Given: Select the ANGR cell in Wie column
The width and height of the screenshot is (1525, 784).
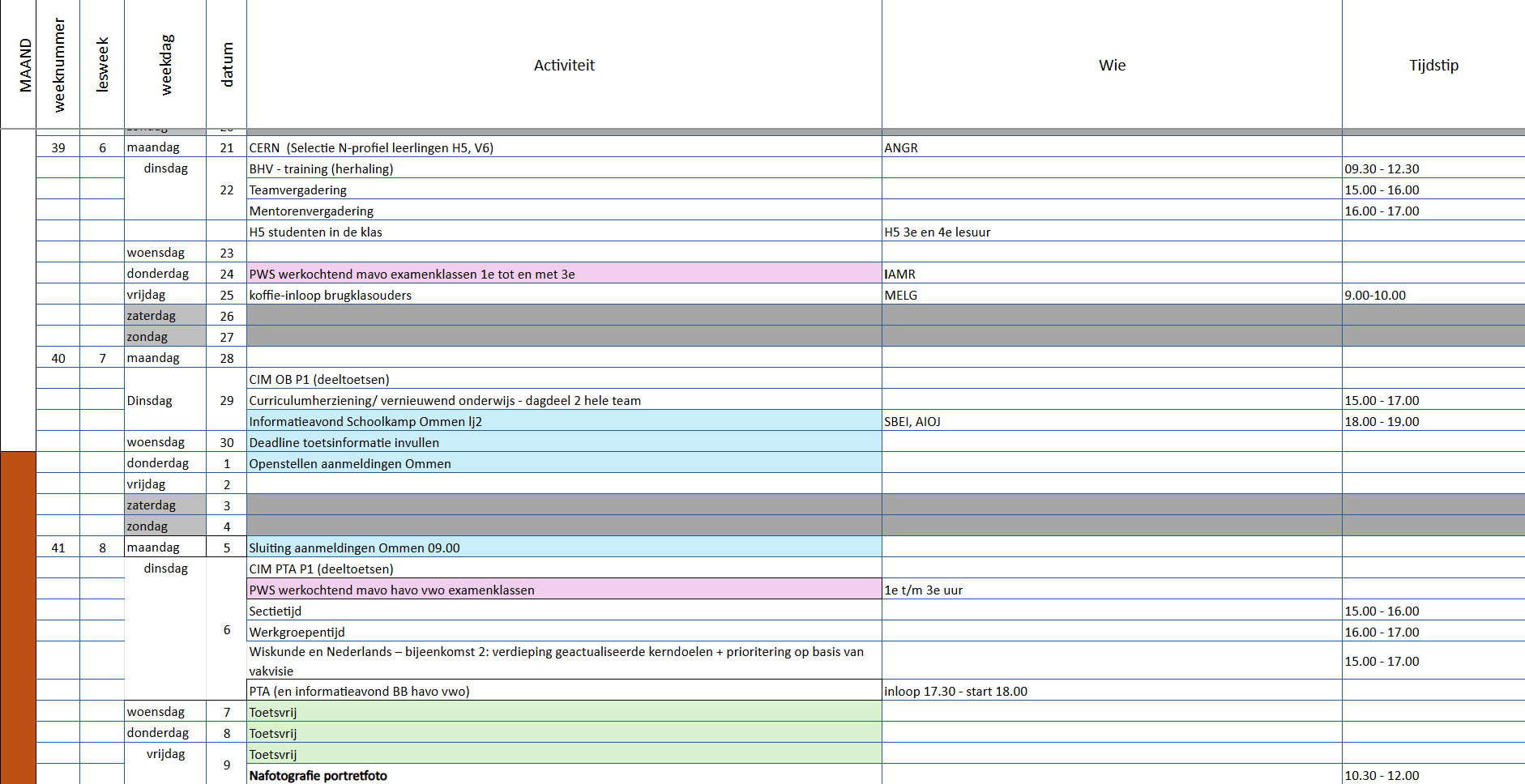Looking at the screenshot, I should [x=1112, y=147].
